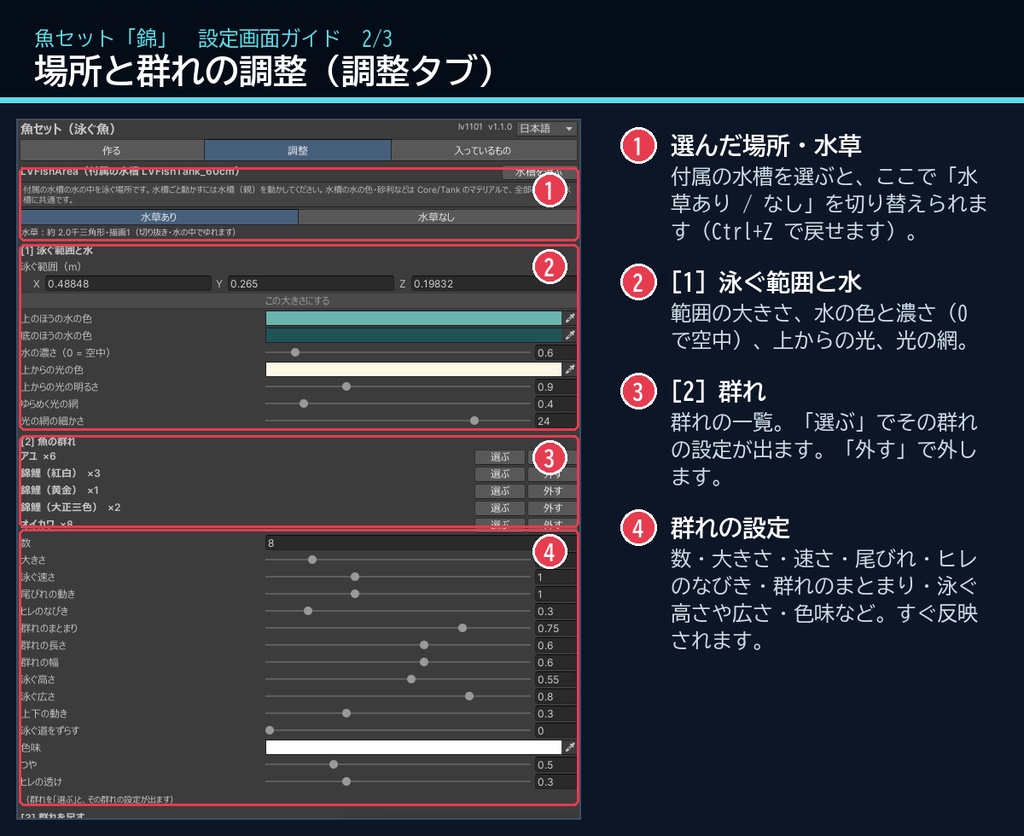
Task: Click the version text "lv1101 v1.1.0"
Action: (x=485, y=127)
